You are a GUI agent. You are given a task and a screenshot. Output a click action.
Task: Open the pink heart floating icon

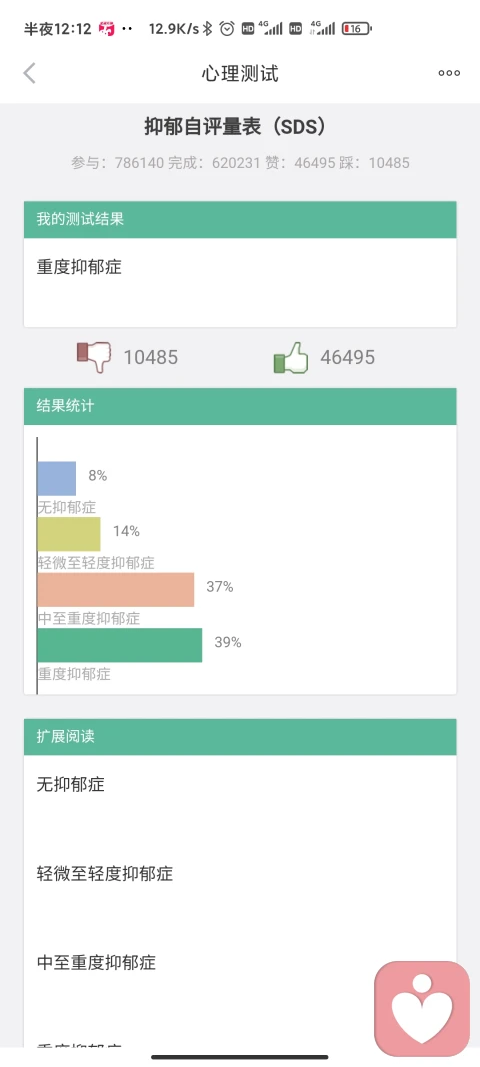pos(422,1008)
